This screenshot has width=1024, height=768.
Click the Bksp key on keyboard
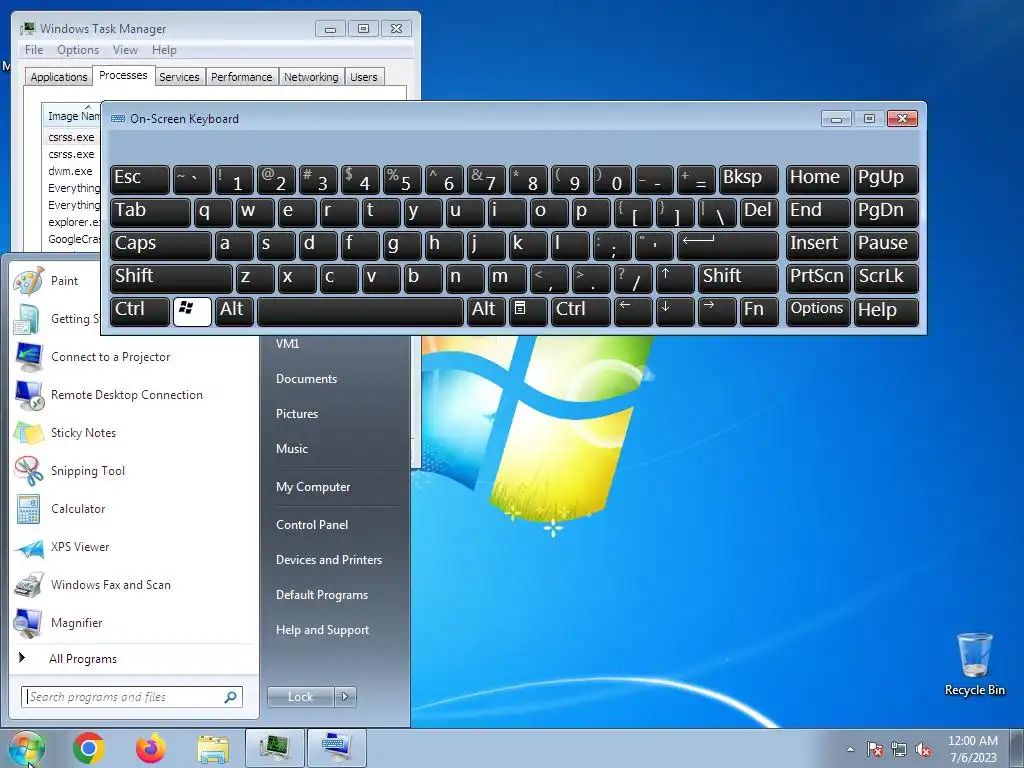[x=748, y=180]
